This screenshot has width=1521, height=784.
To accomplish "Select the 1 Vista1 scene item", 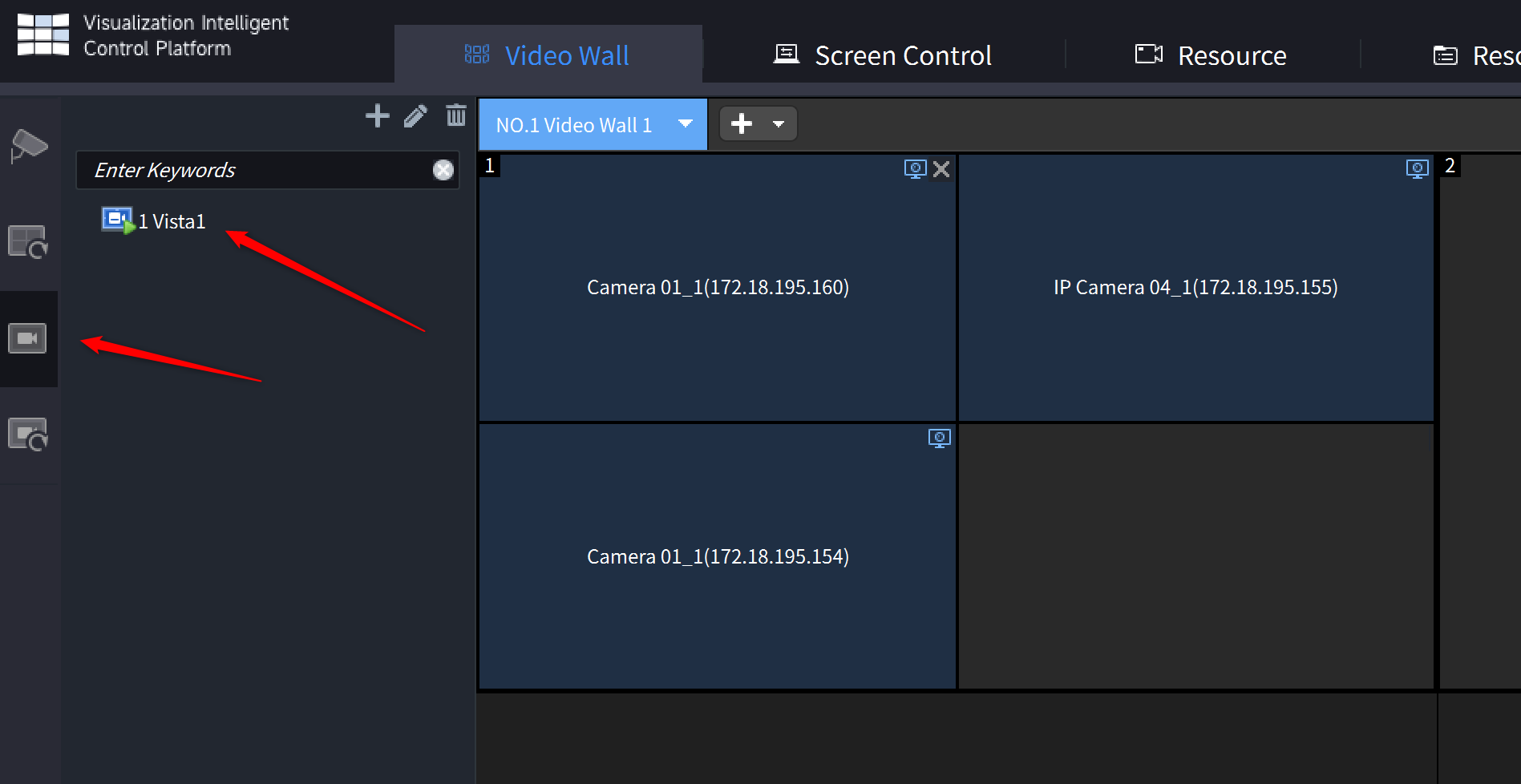I will 154,220.
